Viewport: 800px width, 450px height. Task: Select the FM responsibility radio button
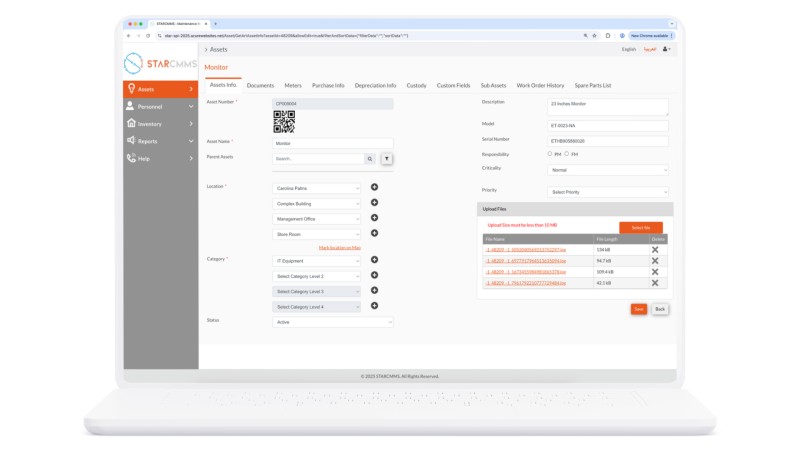(566, 154)
